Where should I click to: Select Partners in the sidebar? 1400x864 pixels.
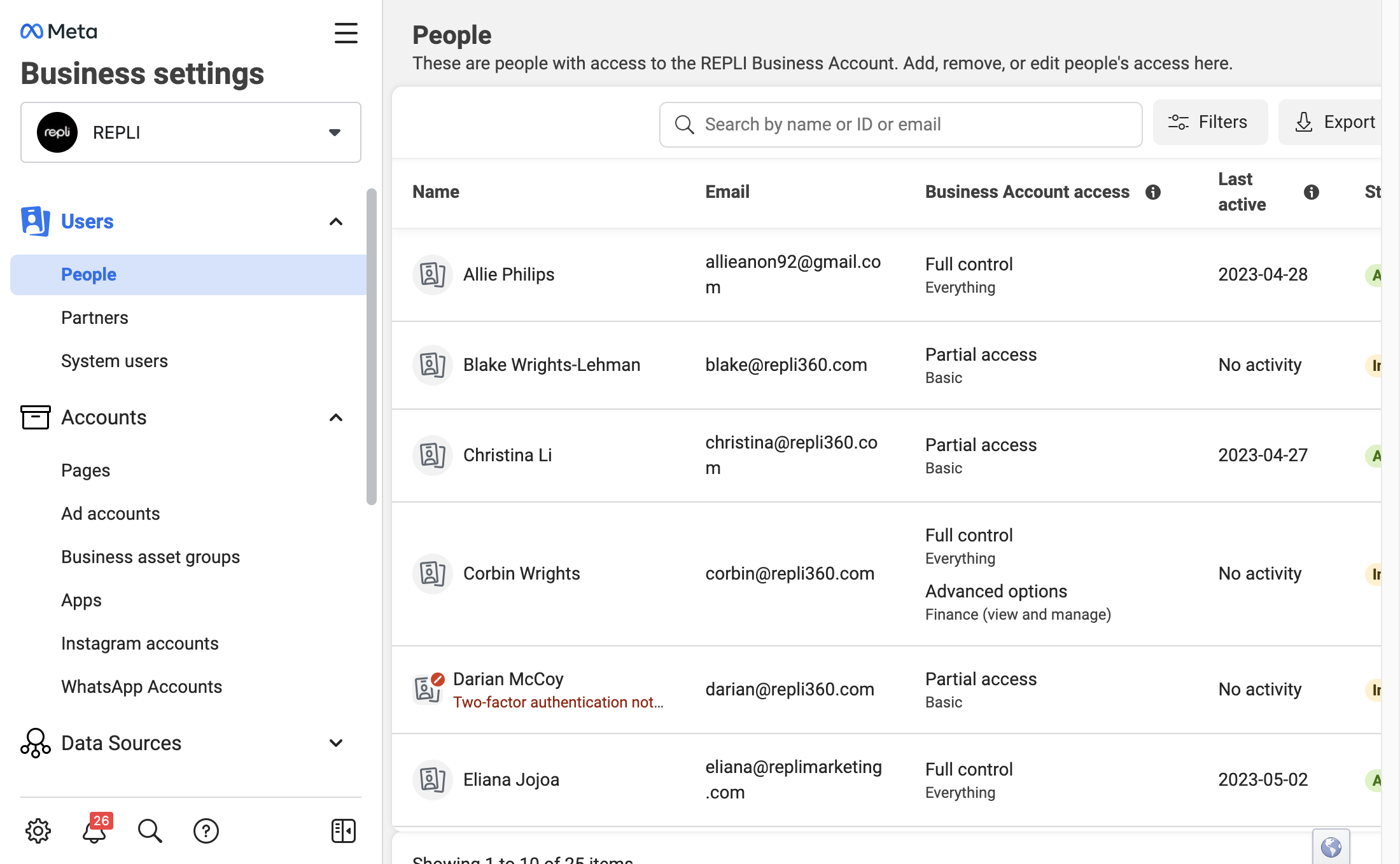click(x=95, y=317)
